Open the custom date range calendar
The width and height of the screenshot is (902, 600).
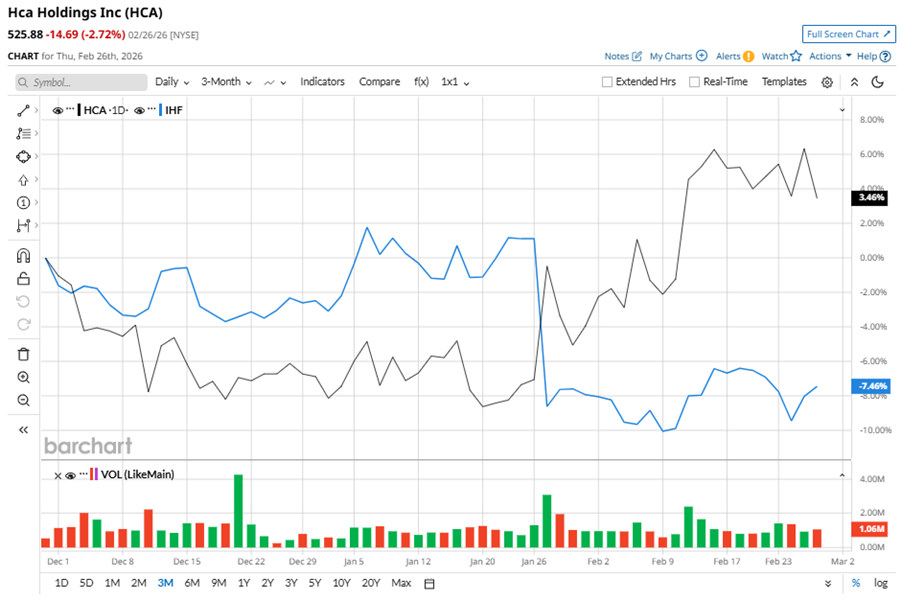[x=429, y=584]
